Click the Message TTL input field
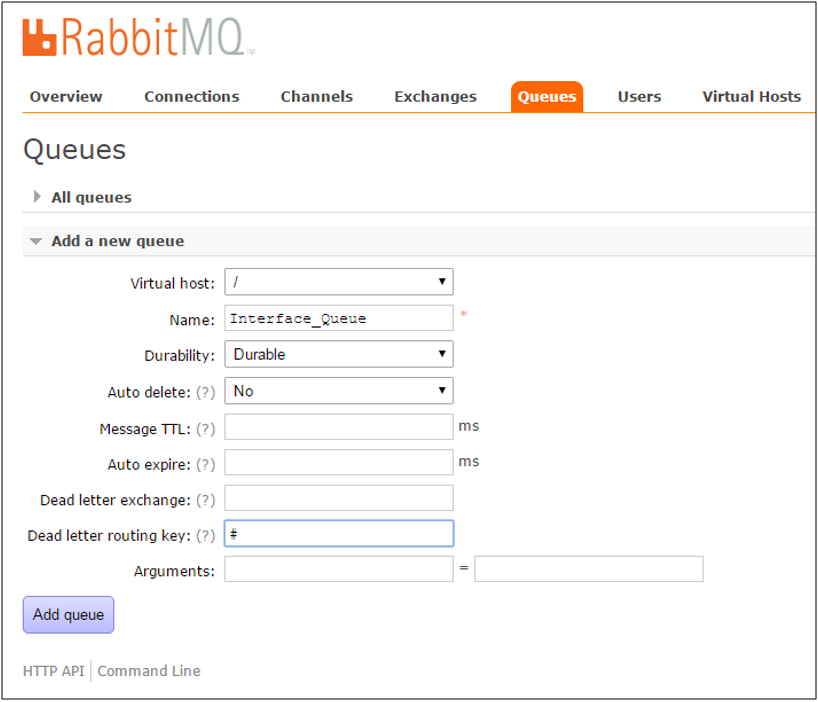Image resolution: width=818 pixels, height=702 pixels. point(339,427)
